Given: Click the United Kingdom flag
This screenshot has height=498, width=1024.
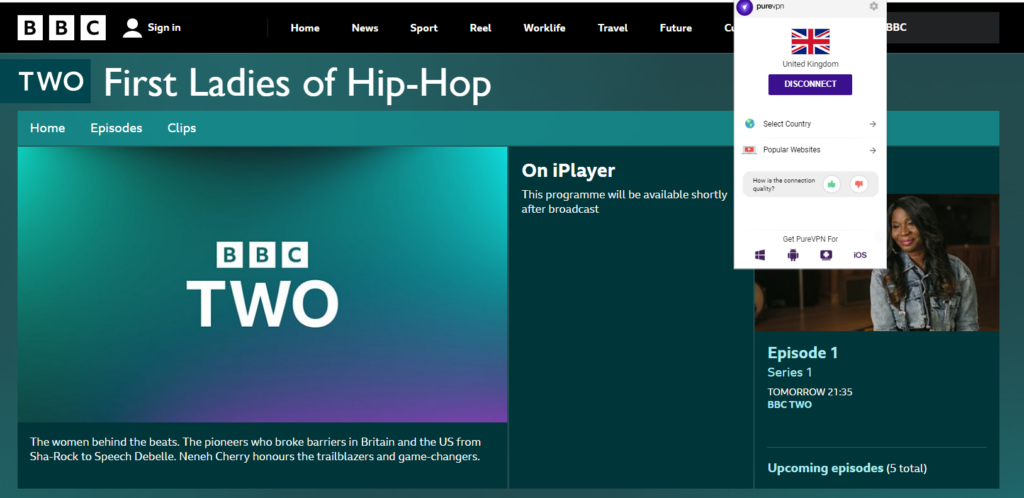Looking at the screenshot, I should tap(810, 41).
